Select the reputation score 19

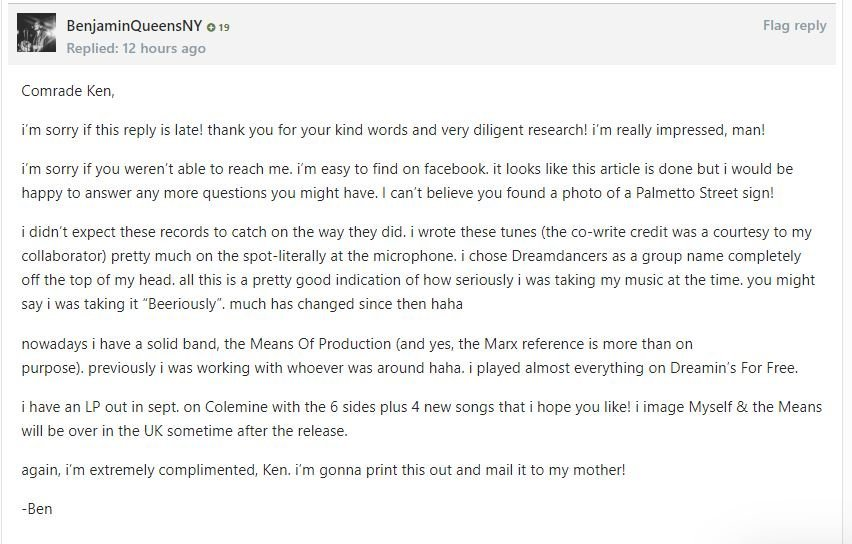pos(224,27)
